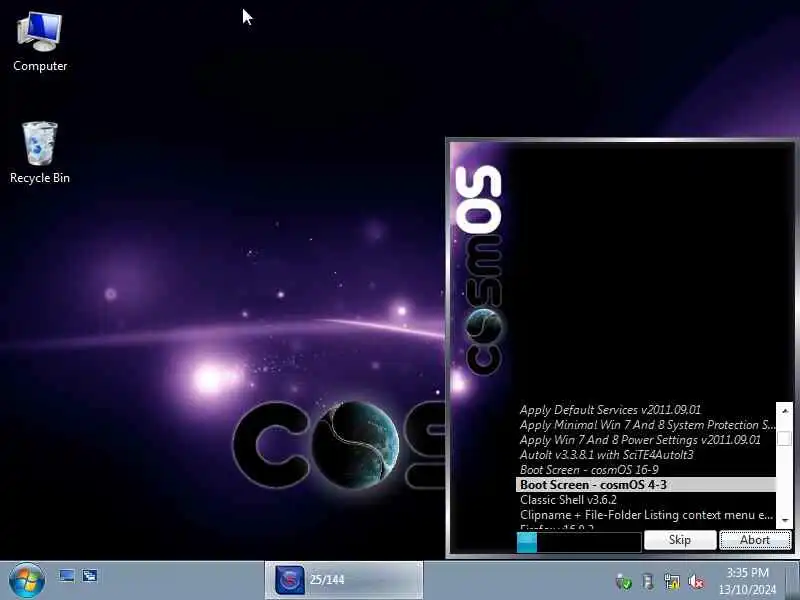This screenshot has width=800, height=600.
Task: Select 'Classic Shell v3.6.2' entry
Action: (x=646, y=499)
